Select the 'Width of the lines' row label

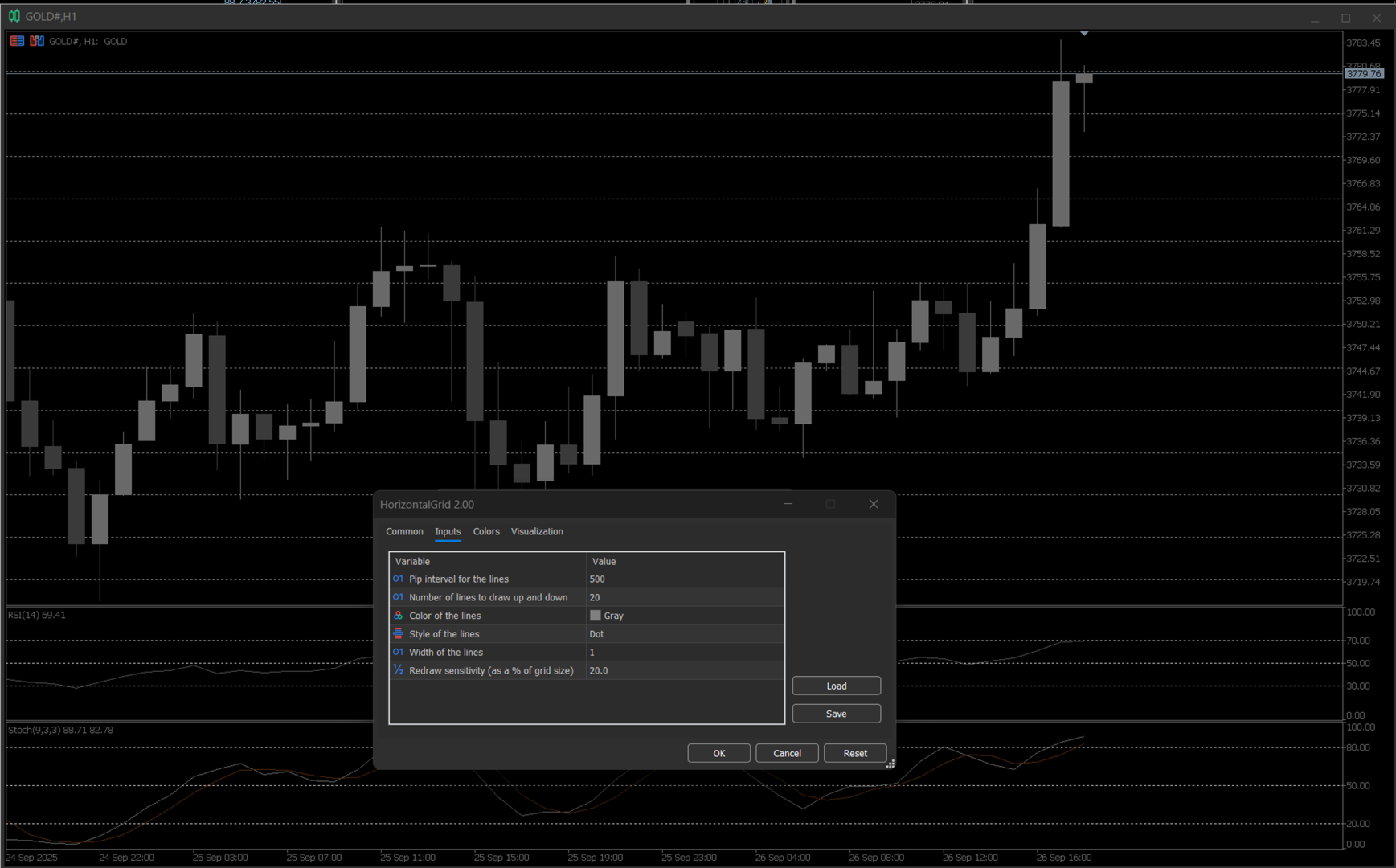[446, 653]
